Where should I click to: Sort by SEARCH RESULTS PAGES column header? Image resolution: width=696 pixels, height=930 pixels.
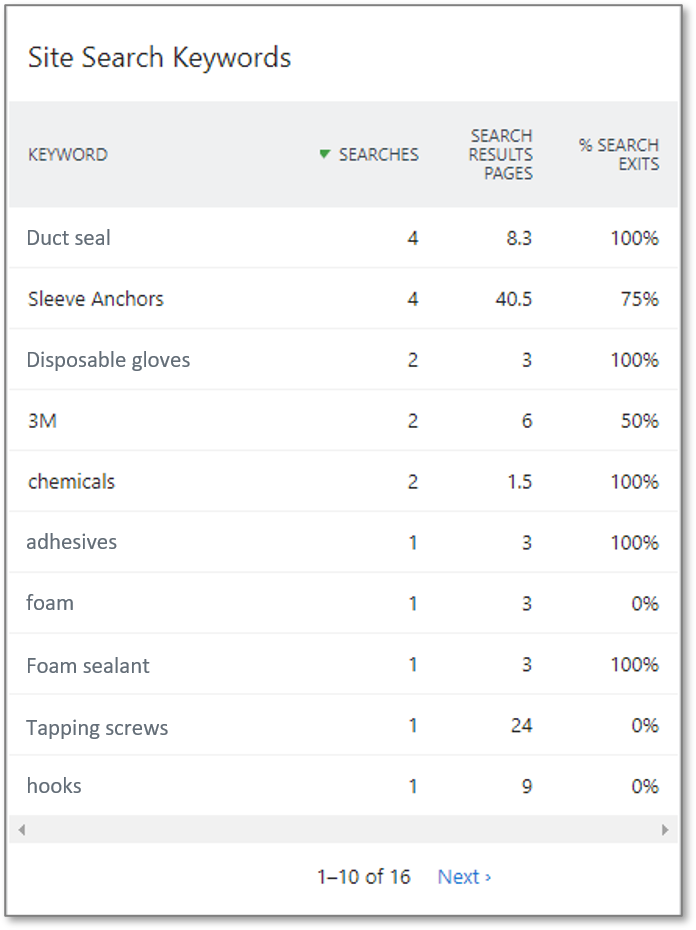tap(501, 154)
